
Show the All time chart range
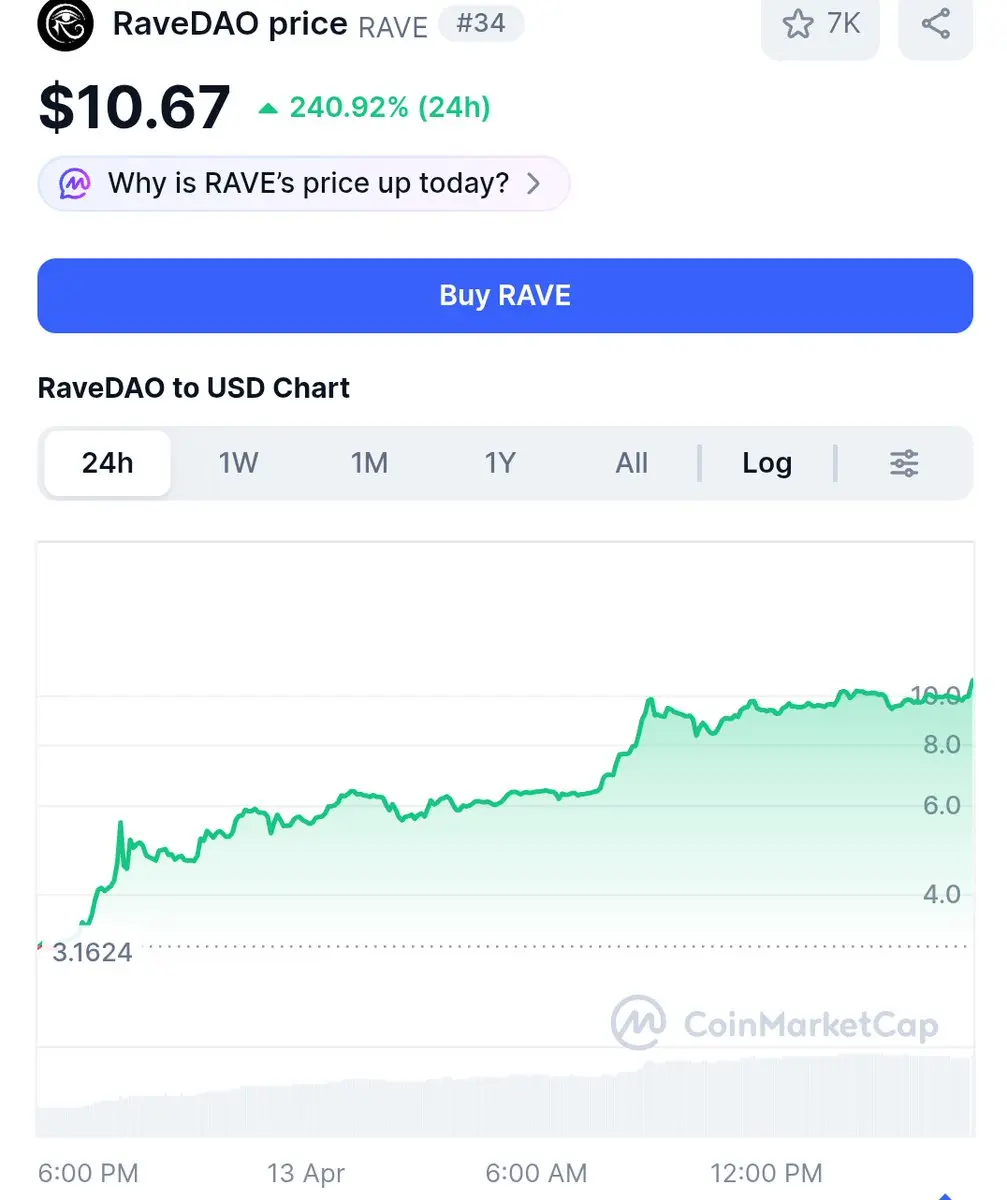[x=631, y=463]
